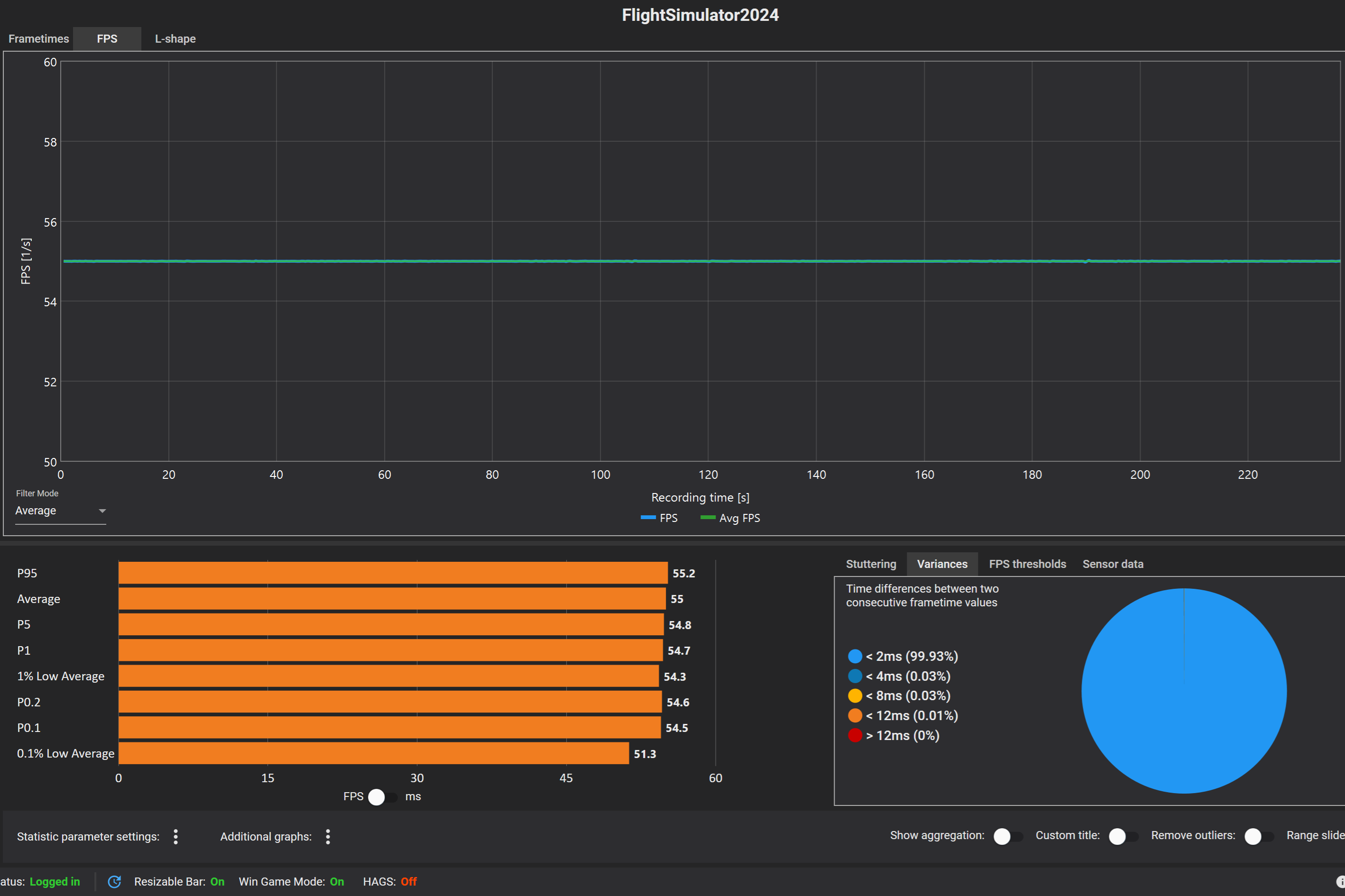Click the P1 orange bar
Image resolution: width=1345 pixels, height=896 pixels.
[390, 650]
